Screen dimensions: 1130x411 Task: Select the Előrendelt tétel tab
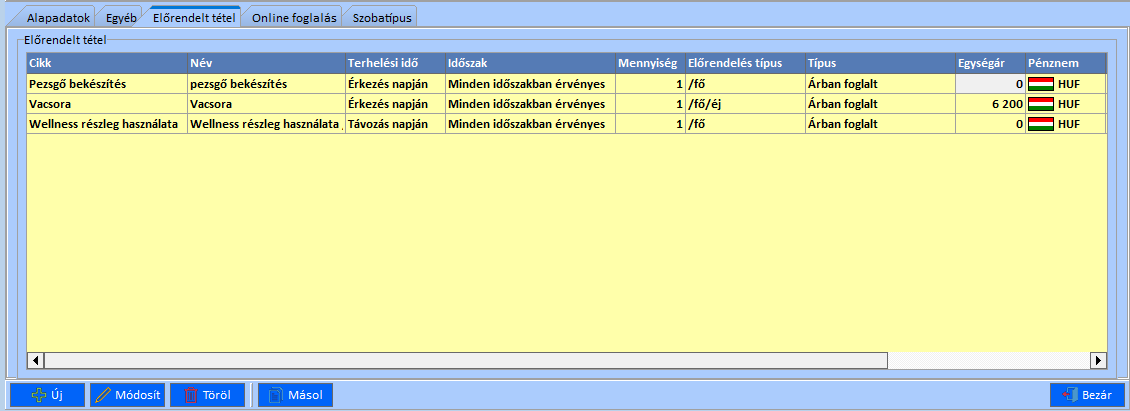click(195, 17)
